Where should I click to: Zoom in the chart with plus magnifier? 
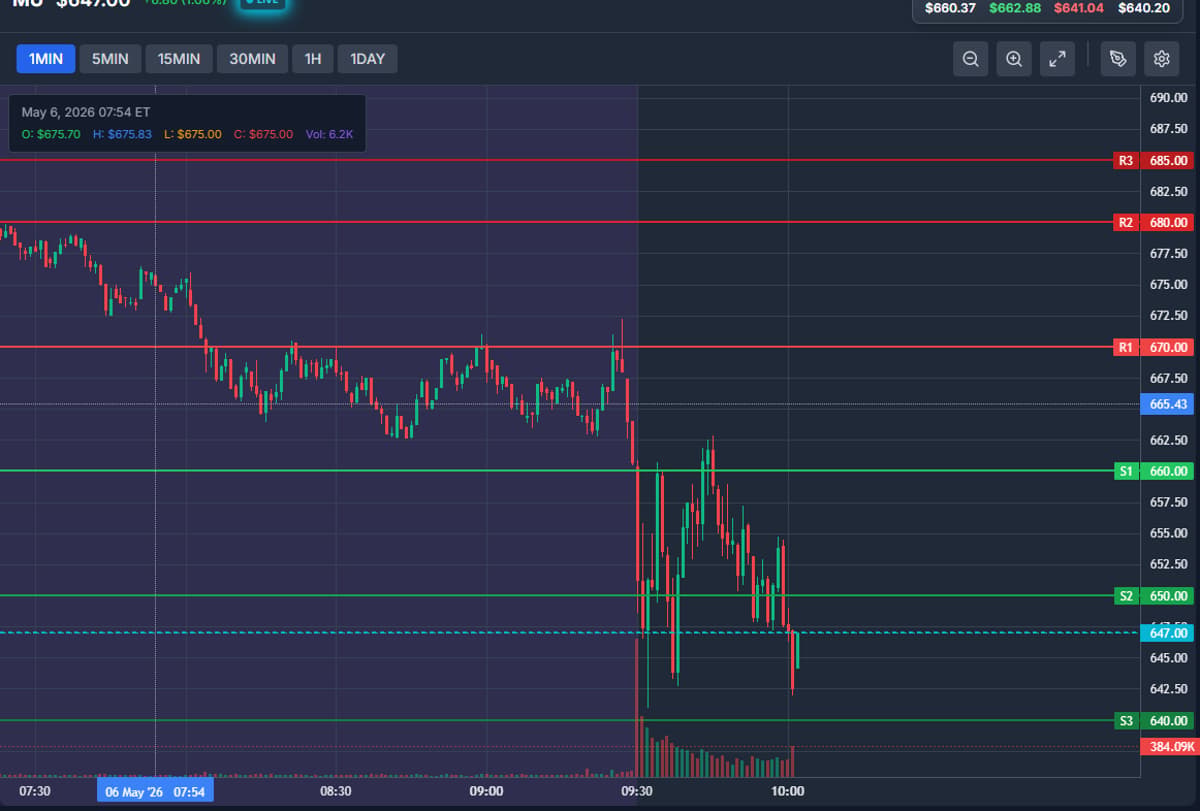click(x=1014, y=59)
